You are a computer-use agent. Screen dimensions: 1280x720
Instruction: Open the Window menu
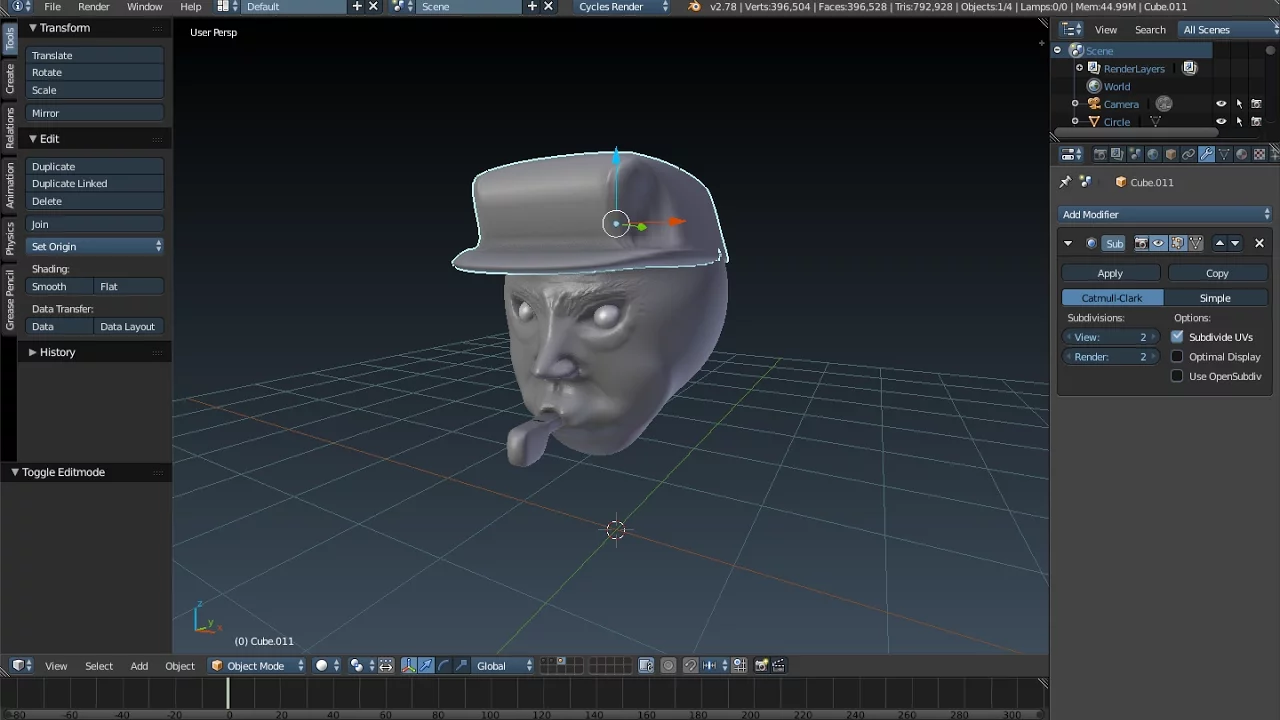tap(144, 6)
